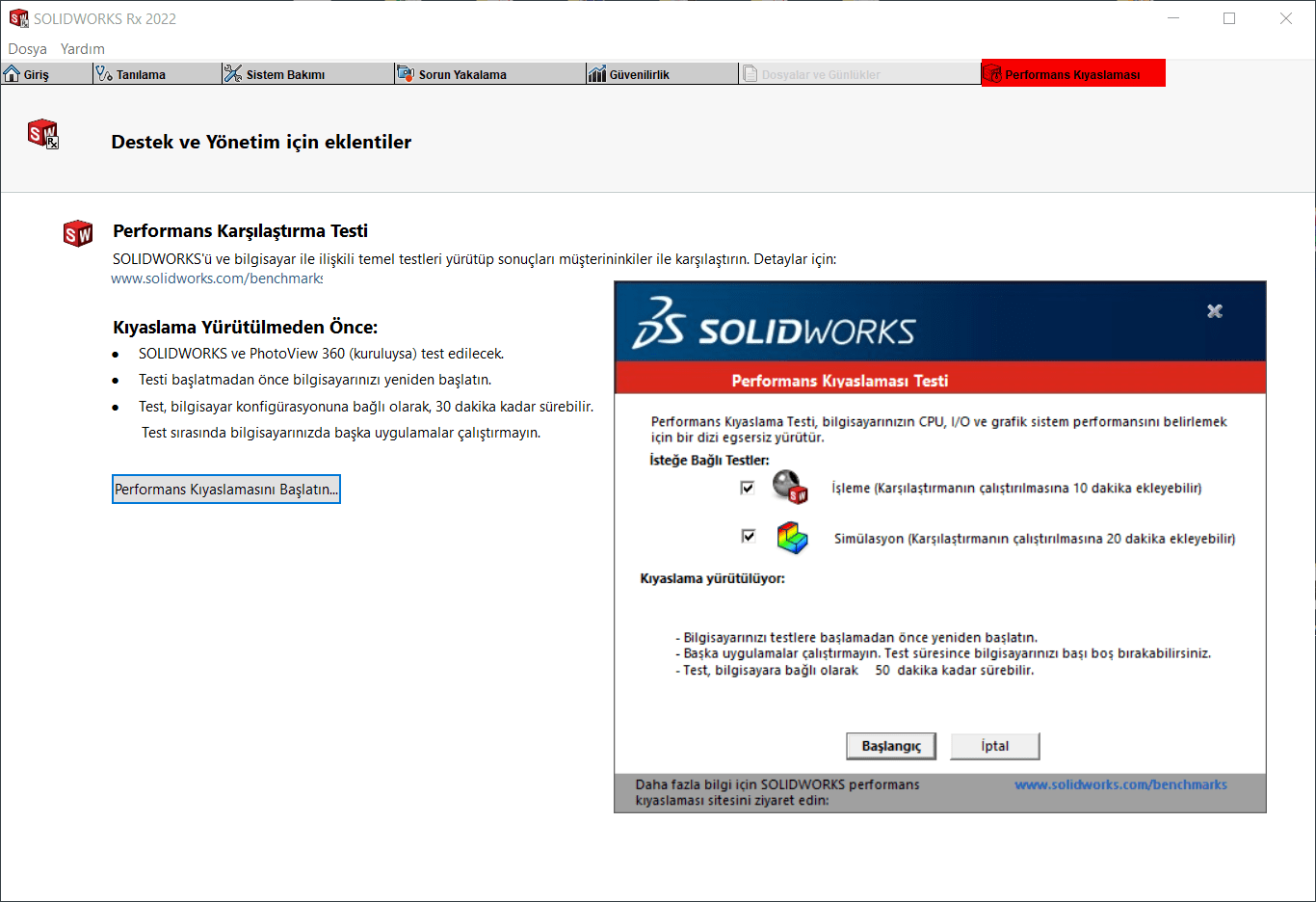Toggle the Simülasyon test checkbox
The width and height of the screenshot is (1316, 902).
tap(749, 536)
